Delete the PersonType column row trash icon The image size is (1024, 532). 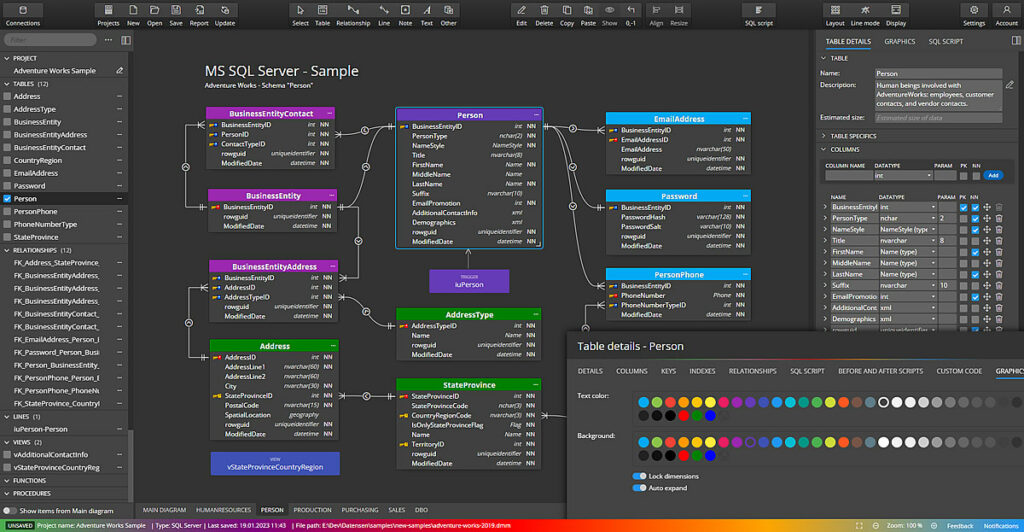point(999,219)
